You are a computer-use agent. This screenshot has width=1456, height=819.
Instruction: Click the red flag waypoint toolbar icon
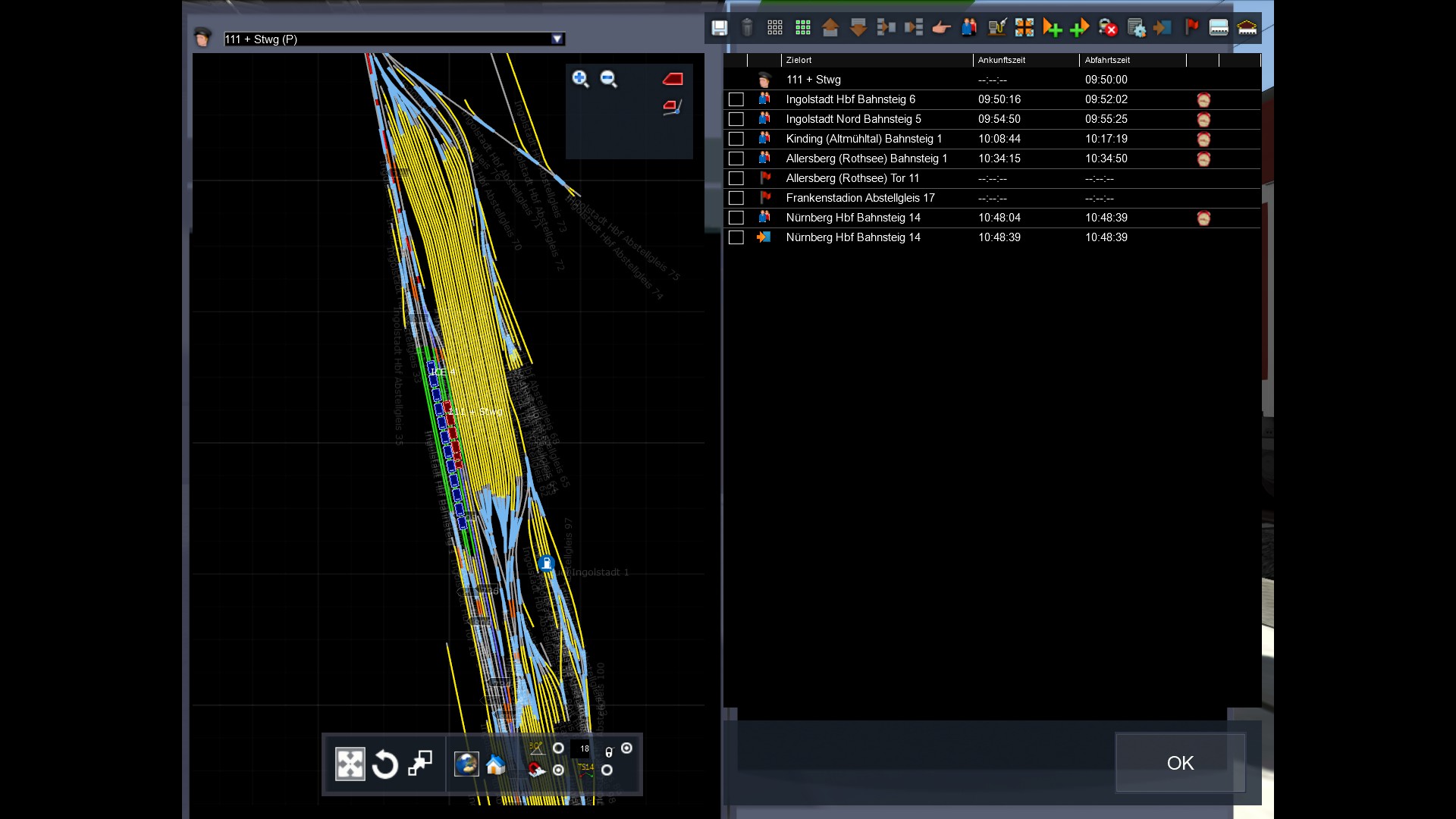tap(1191, 28)
